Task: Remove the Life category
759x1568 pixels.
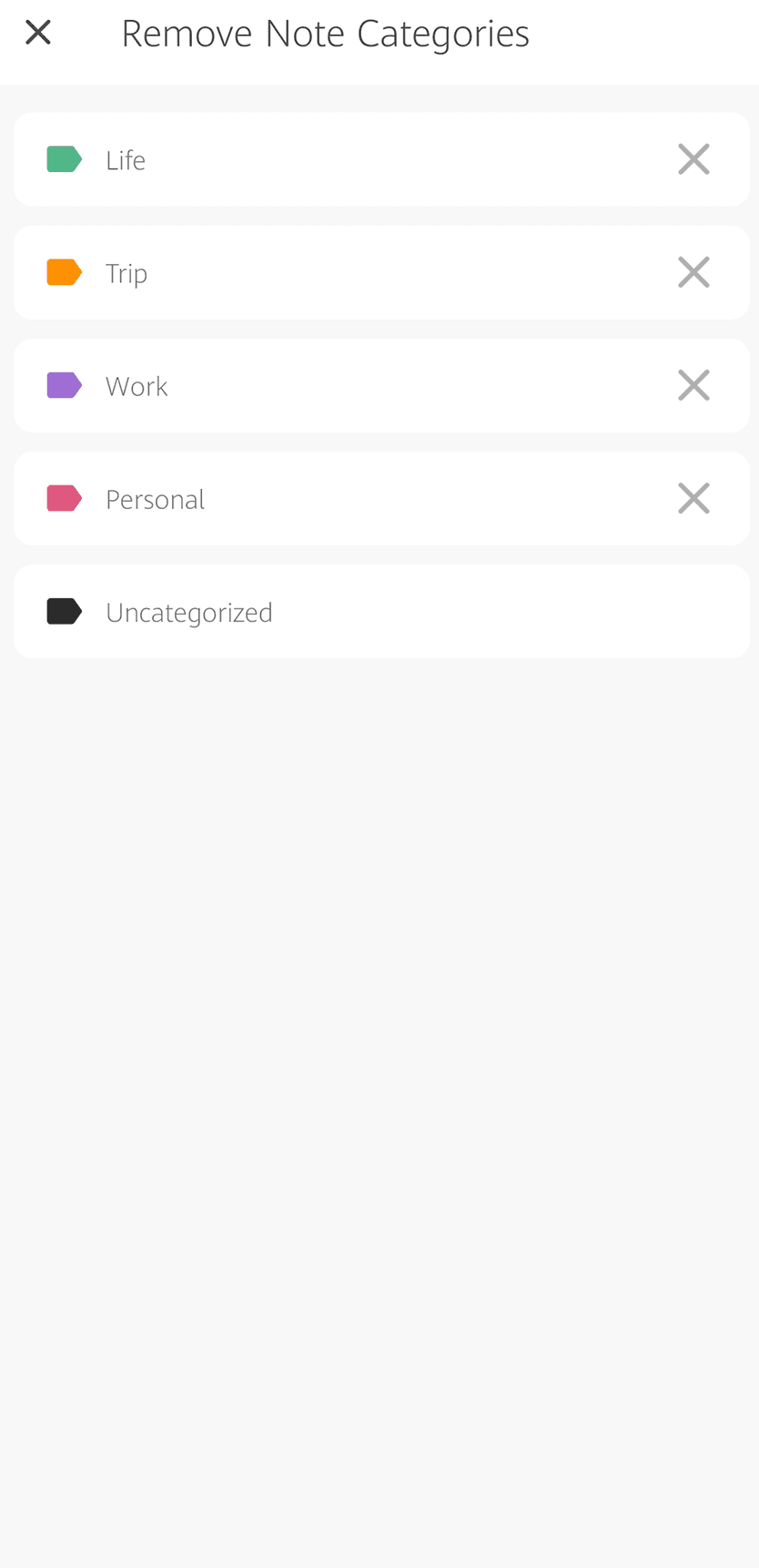Action: pos(693,159)
